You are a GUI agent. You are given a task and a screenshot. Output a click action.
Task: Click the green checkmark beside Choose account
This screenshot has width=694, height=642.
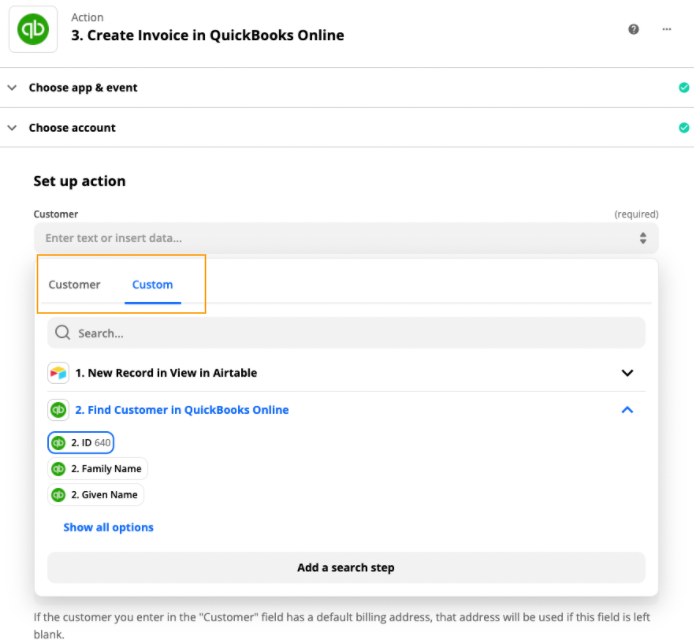(684, 128)
